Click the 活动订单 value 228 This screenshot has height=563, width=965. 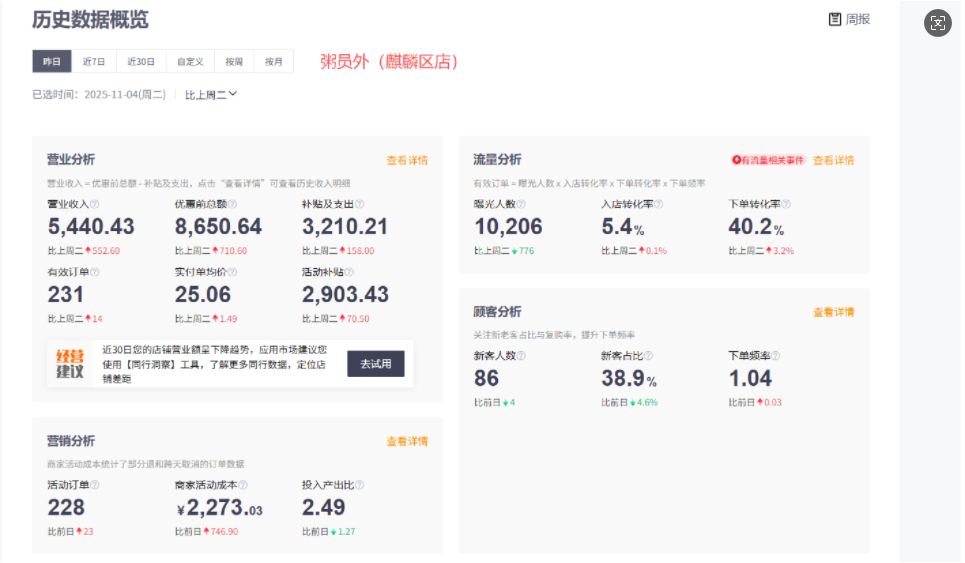66,508
